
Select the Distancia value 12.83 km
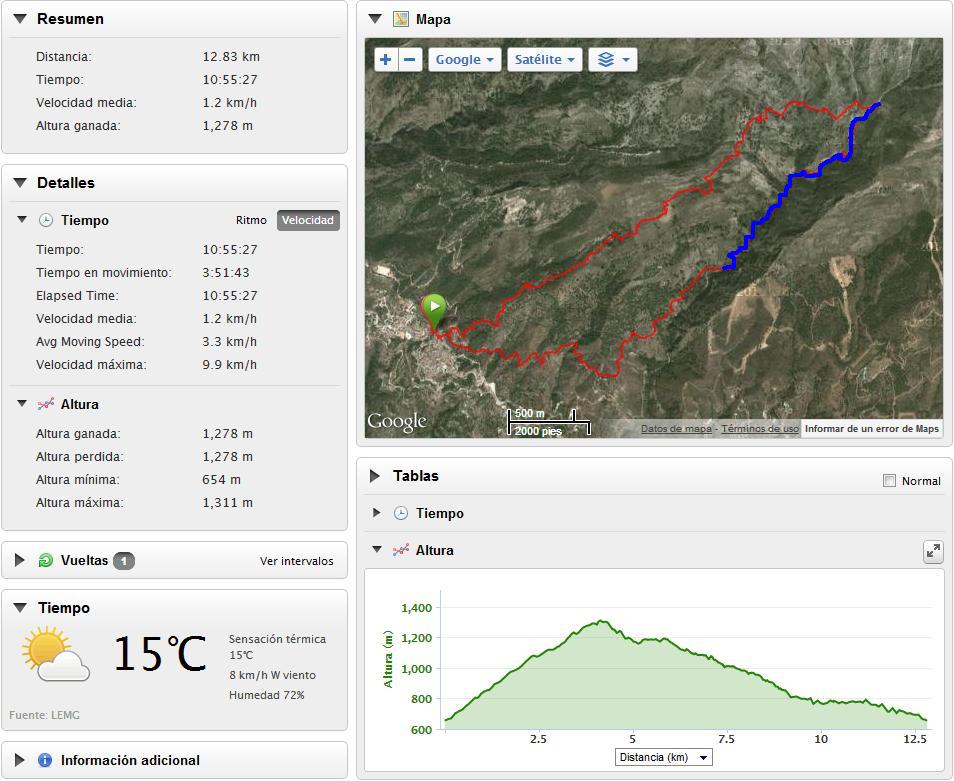click(231, 57)
